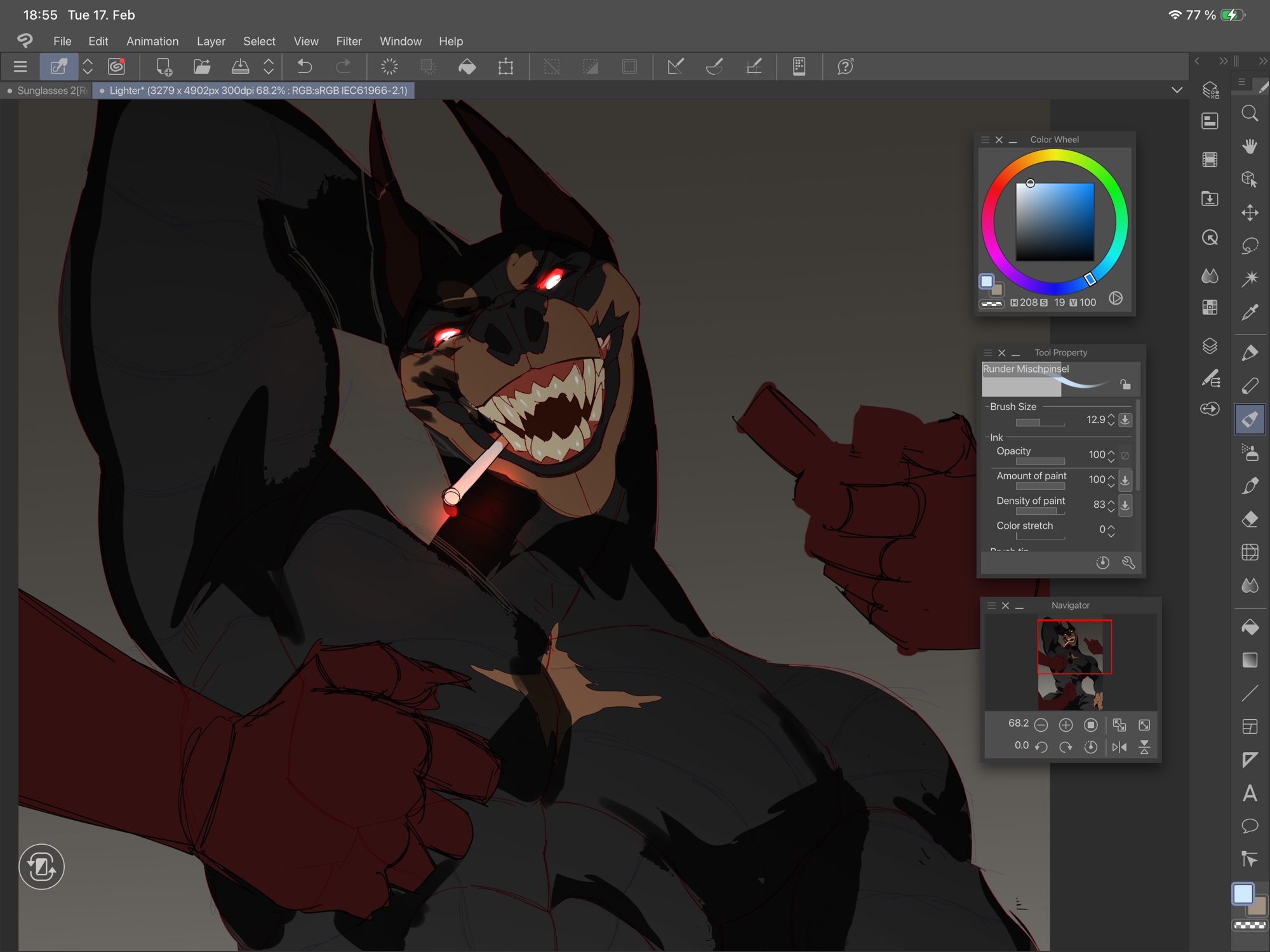Toggle the lock icon on Runder Mischpinsel
Image resolution: width=1270 pixels, height=952 pixels.
click(x=1125, y=384)
